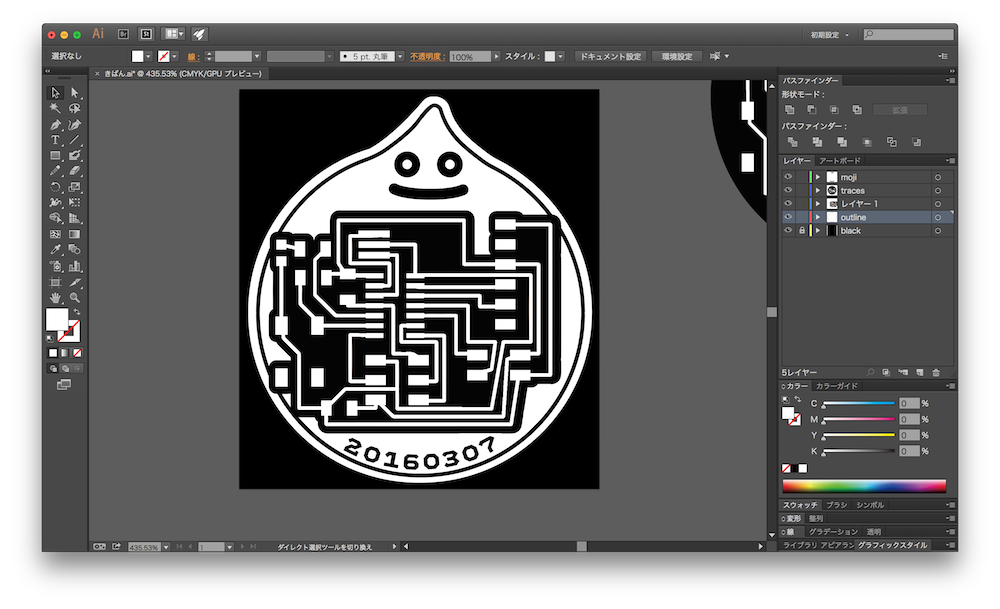Click the Unite shape mode icon in Pathfinder
Screen dimensions: 1000x609
pos(790,110)
